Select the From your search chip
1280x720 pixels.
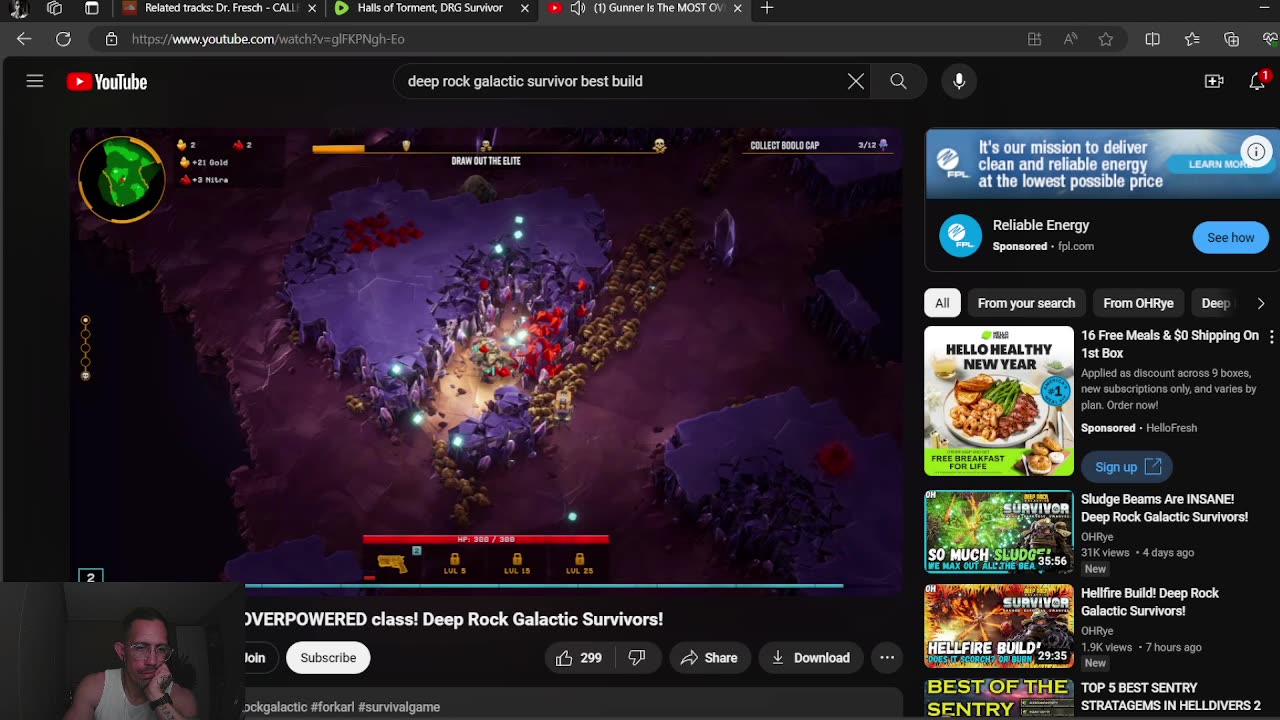(x=1026, y=303)
